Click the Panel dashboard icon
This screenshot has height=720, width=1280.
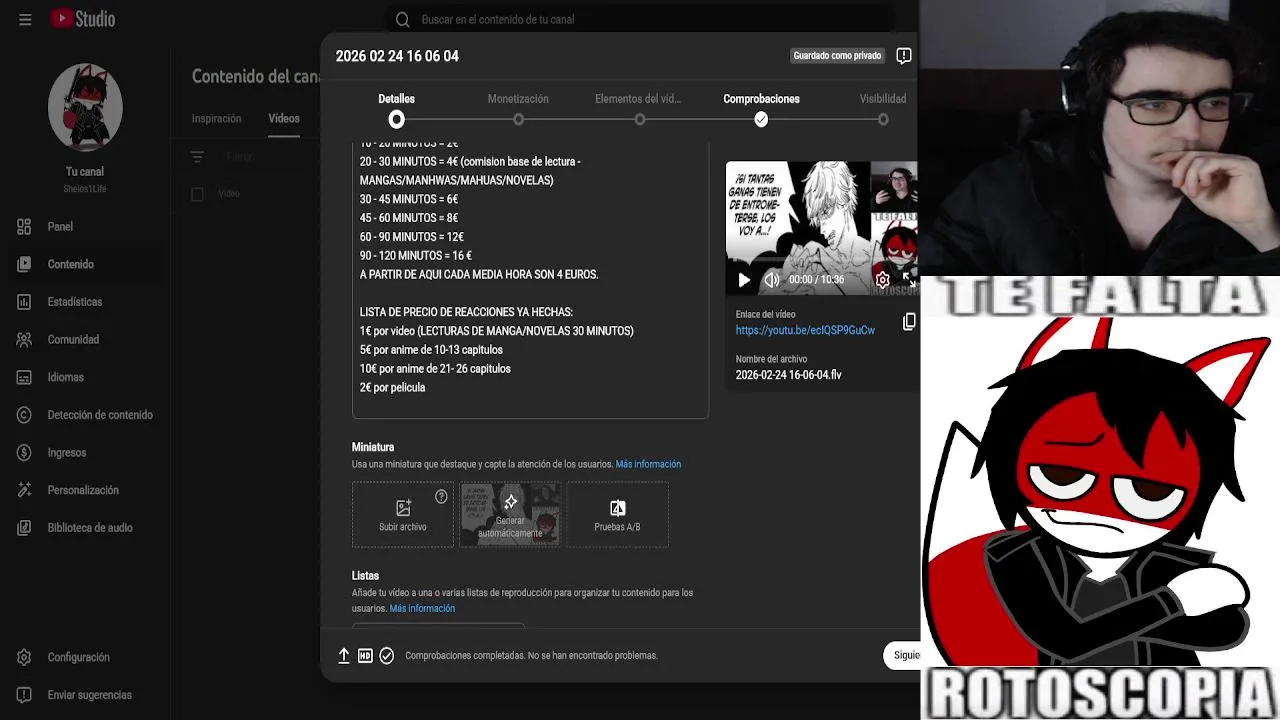[x=24, y=227]
